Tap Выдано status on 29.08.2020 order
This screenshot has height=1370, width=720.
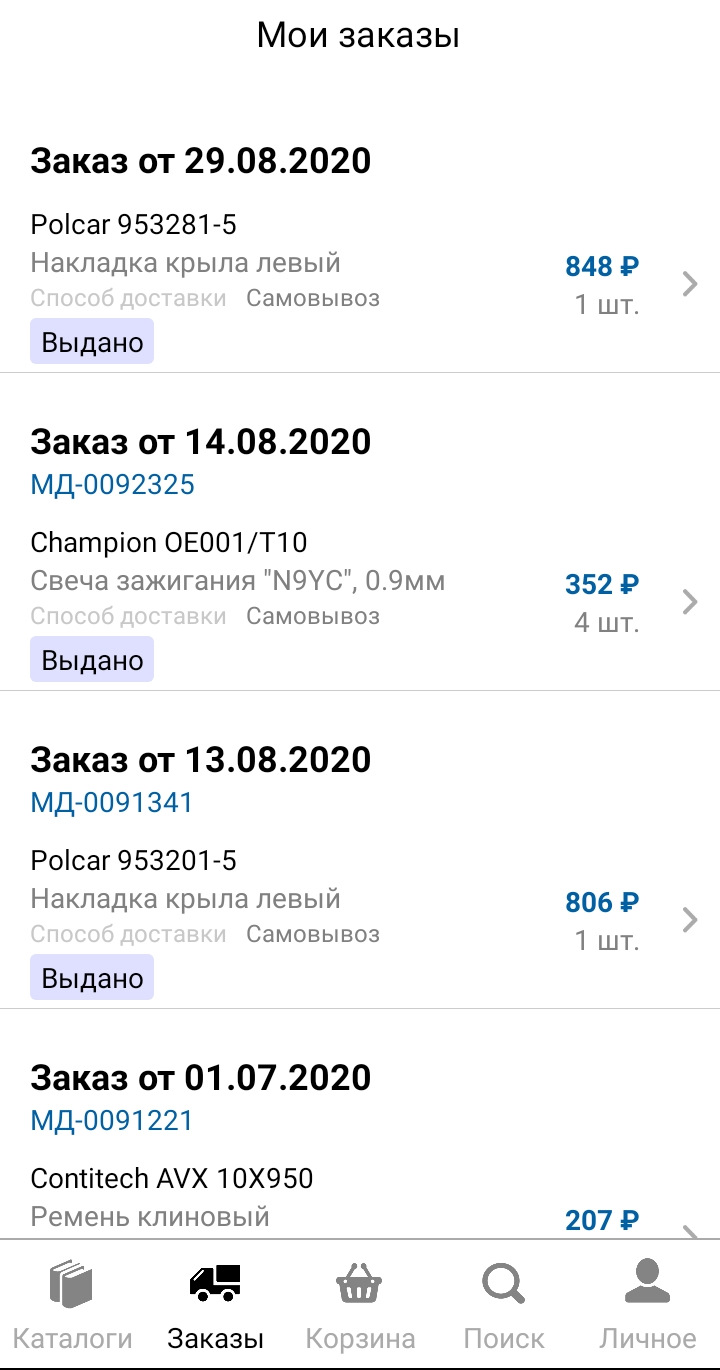coord(92,342)
